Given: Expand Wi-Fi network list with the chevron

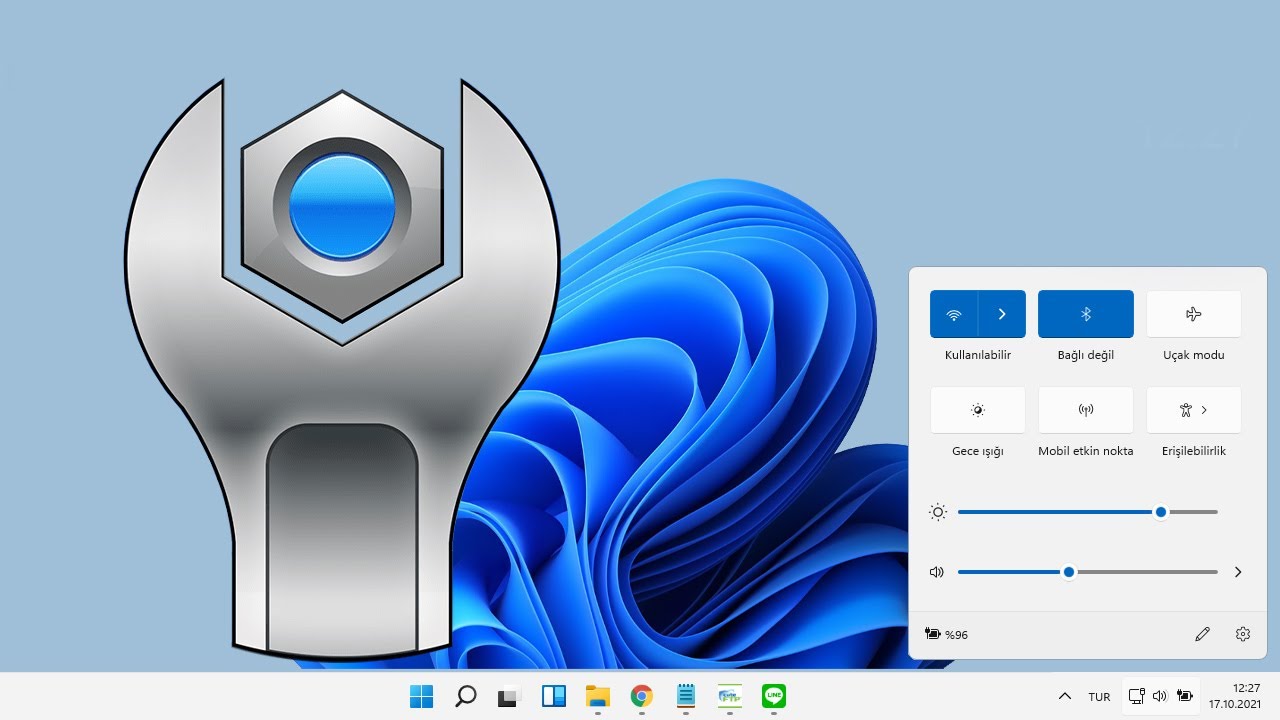Looking at the screenshot, I should [x=1002, y=313].
